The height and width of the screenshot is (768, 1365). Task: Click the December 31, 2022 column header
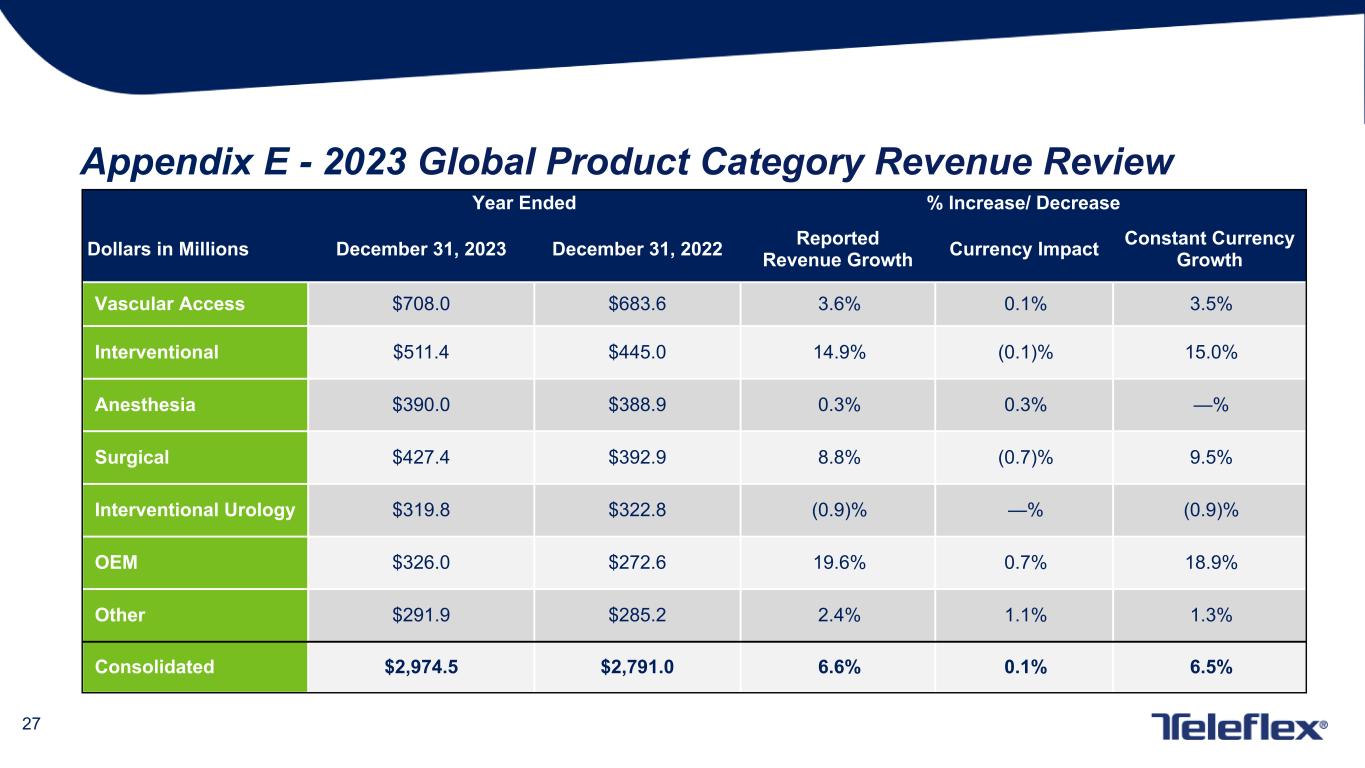(x=637, y=250)
